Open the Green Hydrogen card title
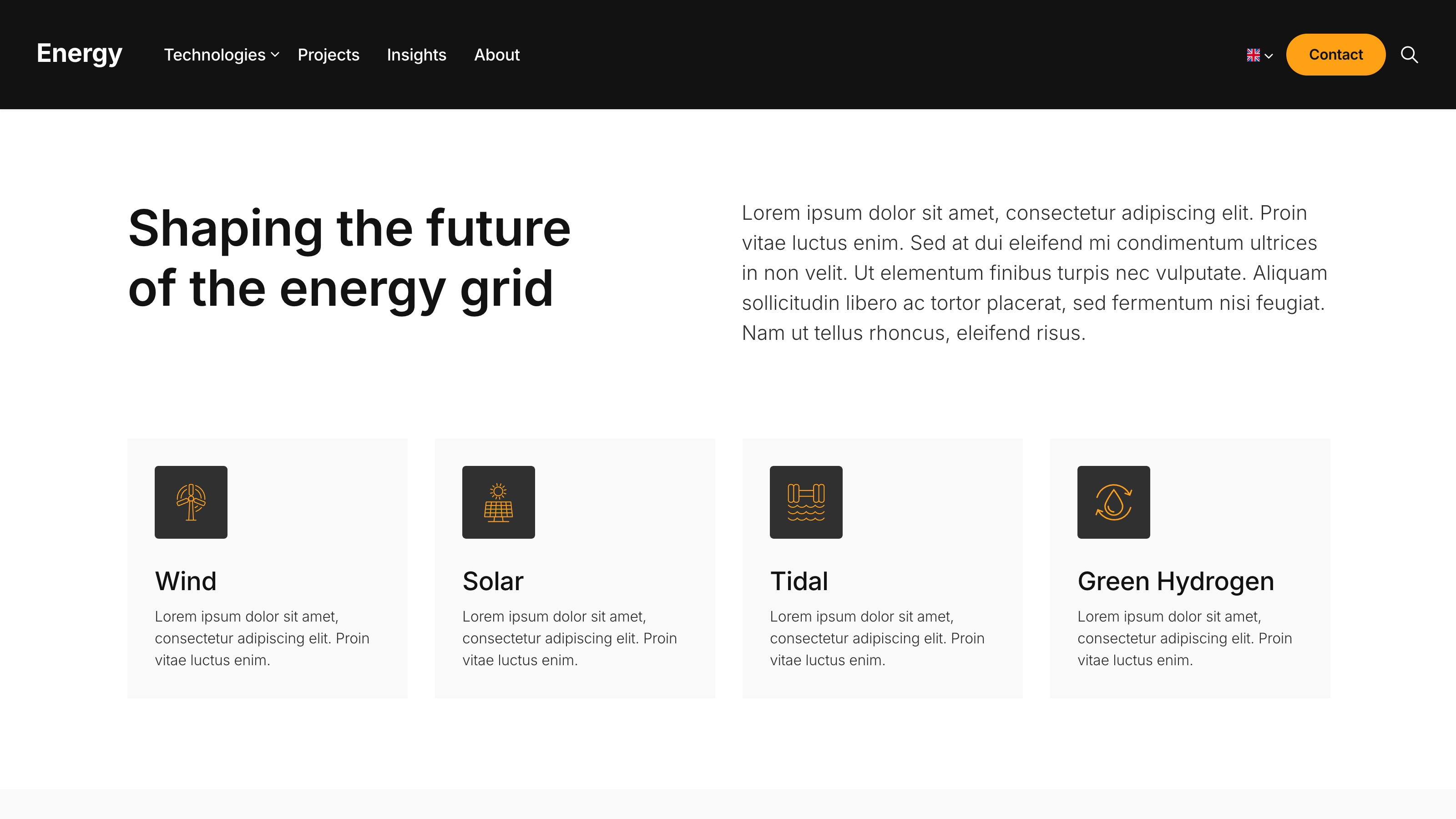This screenshot has height=819, width=1456. [1175, 581]
